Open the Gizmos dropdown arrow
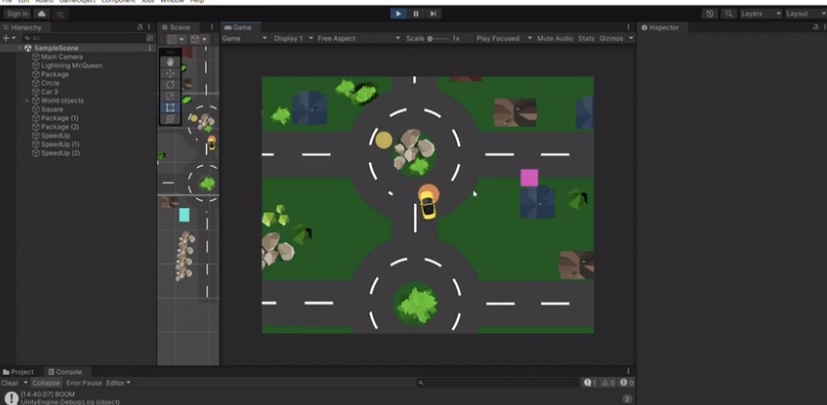This screenshot has height=405, width=827. click(x=631, y=38)
